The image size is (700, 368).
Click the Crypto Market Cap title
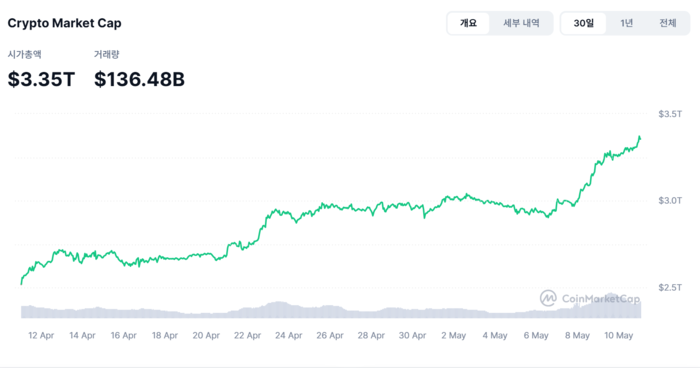click(x=64, y=23)
